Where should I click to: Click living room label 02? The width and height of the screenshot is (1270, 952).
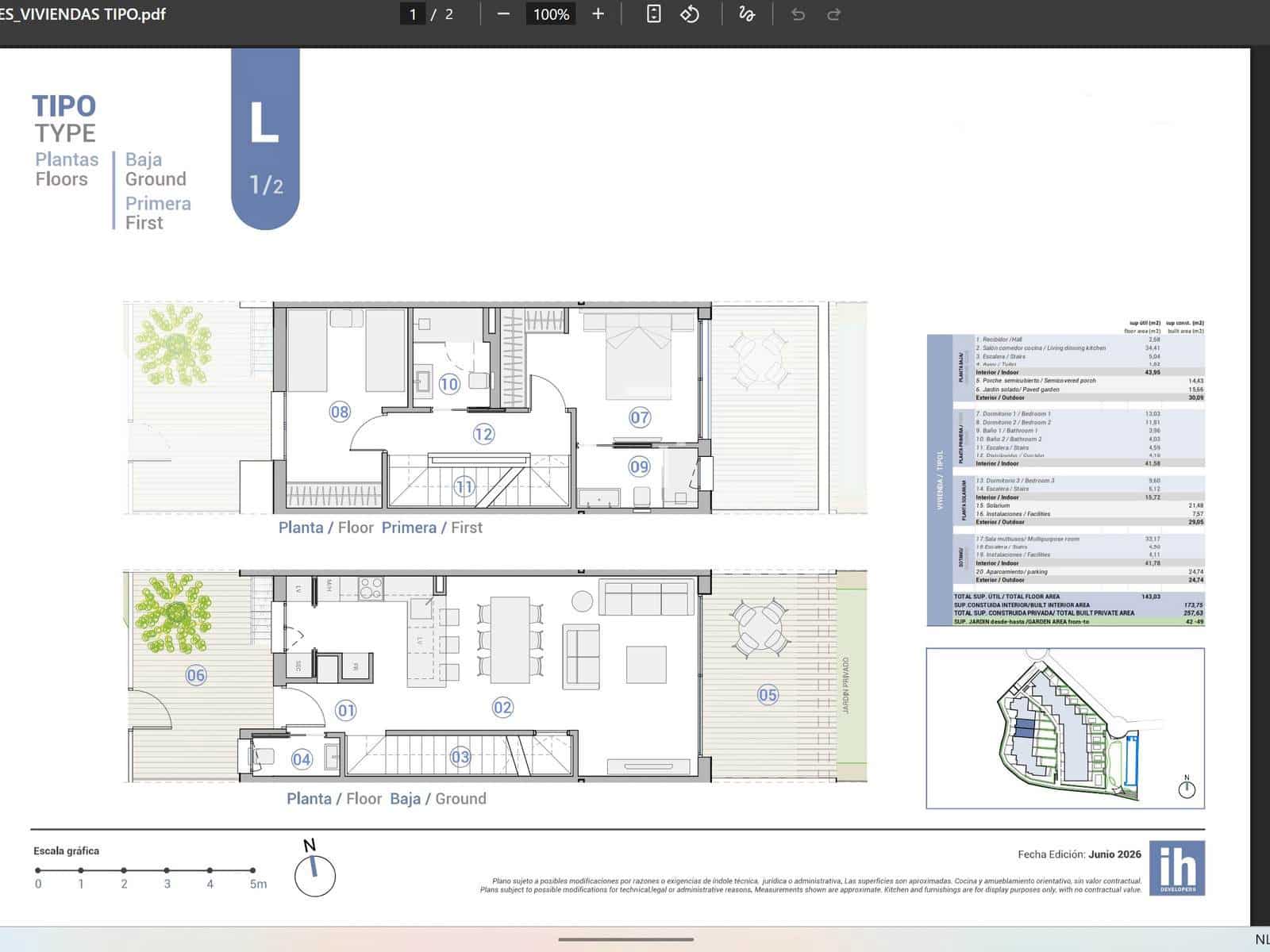(x=502, y=708)
